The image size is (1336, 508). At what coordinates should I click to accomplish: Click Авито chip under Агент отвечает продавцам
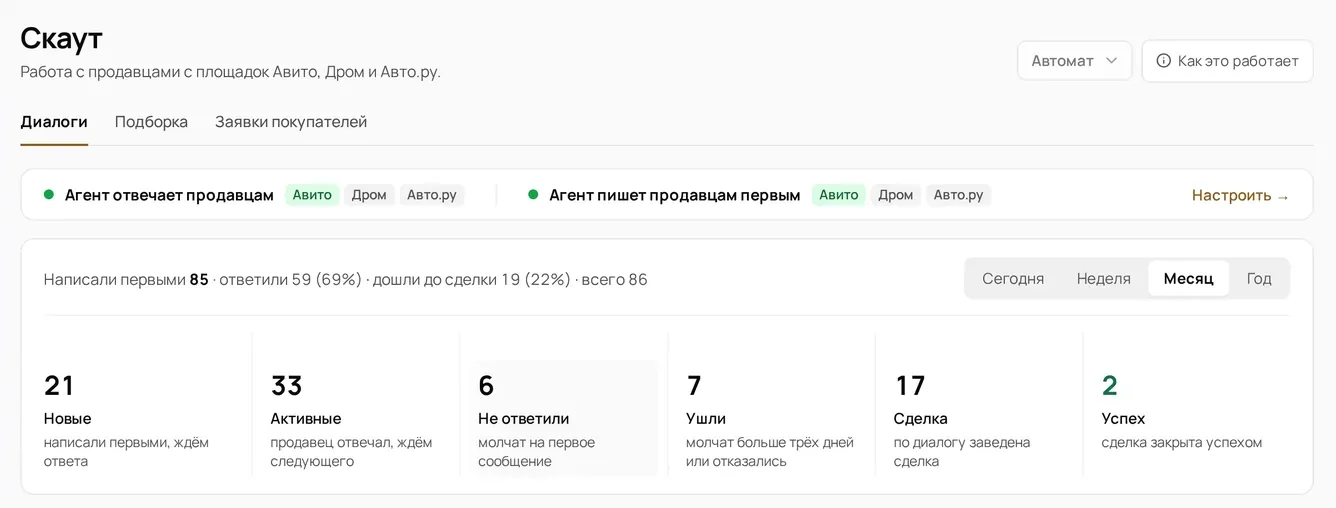tap(312, 195)
